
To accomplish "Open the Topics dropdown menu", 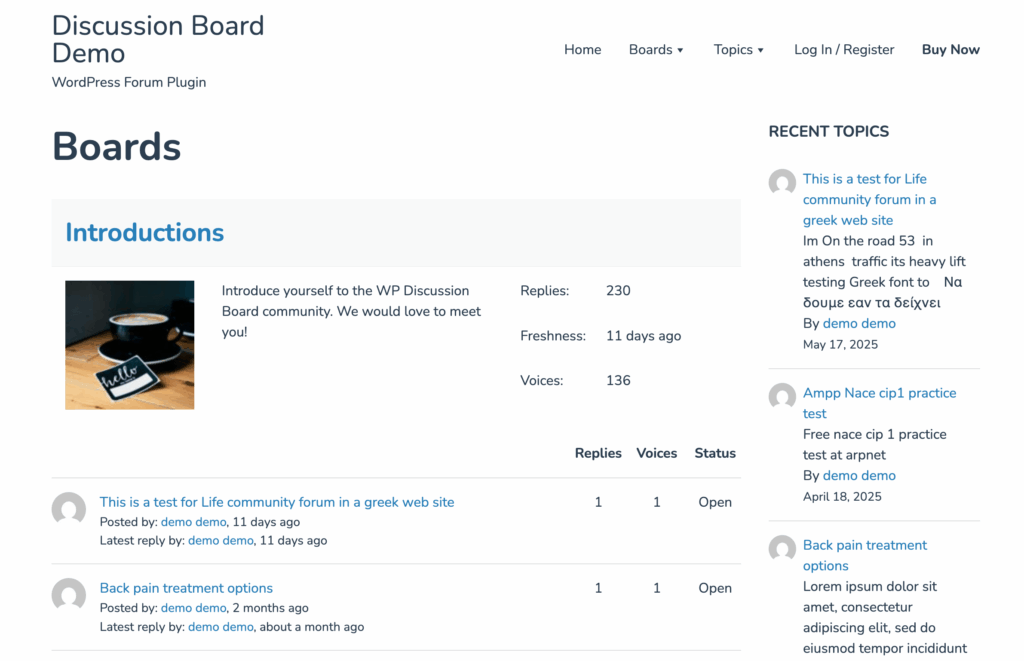I will tap(738, 49).
